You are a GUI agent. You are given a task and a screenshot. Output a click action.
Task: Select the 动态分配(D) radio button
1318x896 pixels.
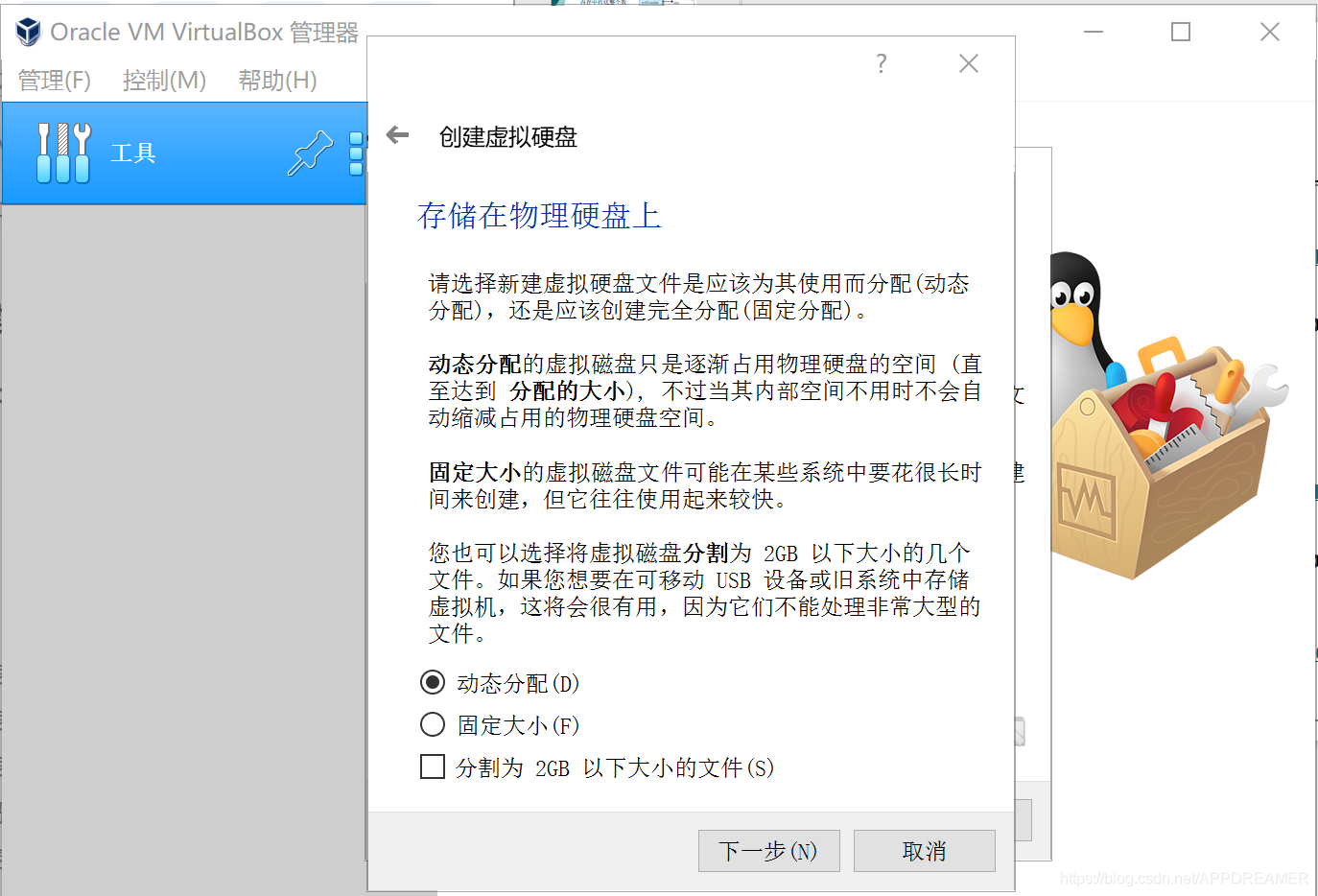point(433,683)
